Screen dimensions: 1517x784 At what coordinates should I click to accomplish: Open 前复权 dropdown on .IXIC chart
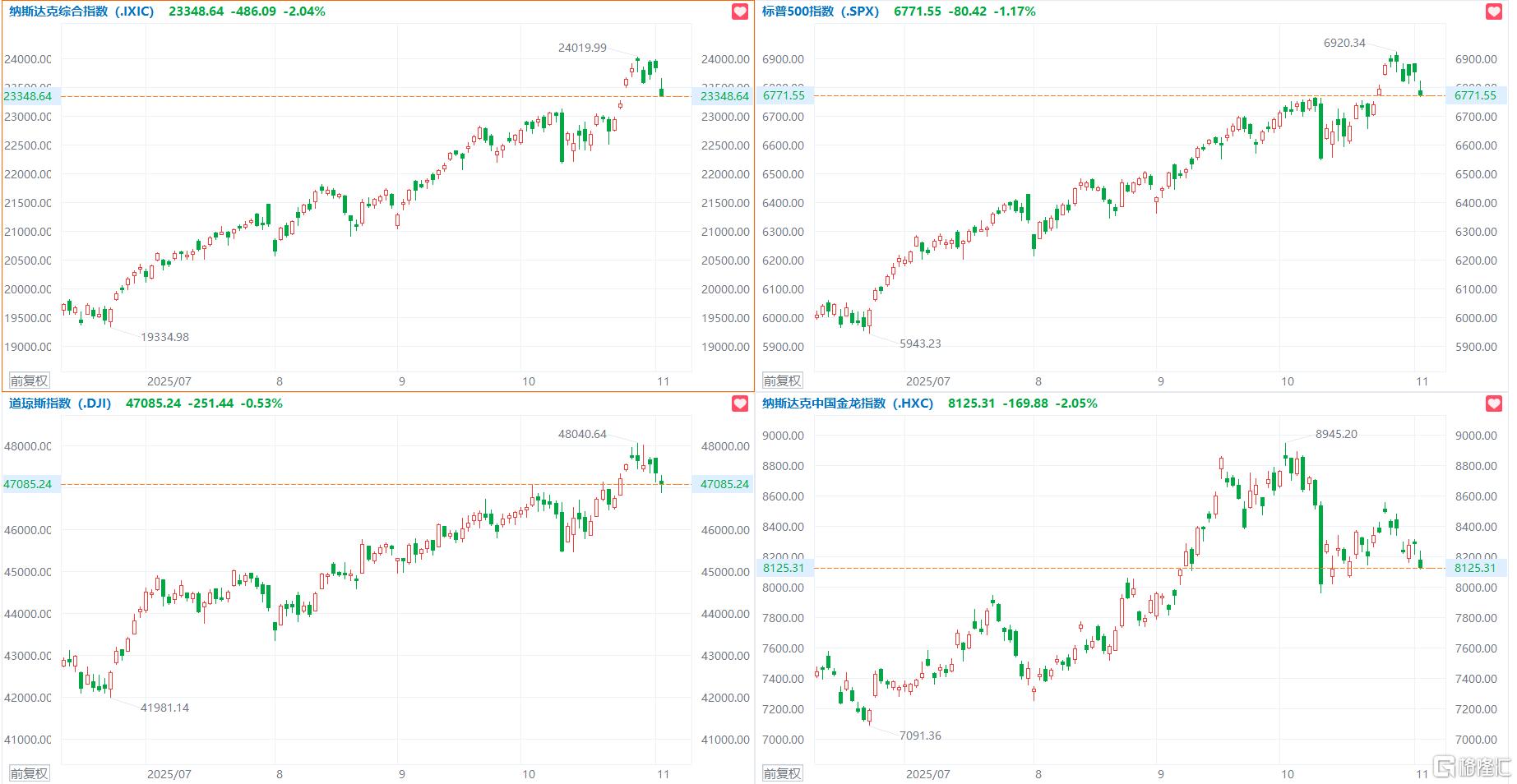[29, 380]
